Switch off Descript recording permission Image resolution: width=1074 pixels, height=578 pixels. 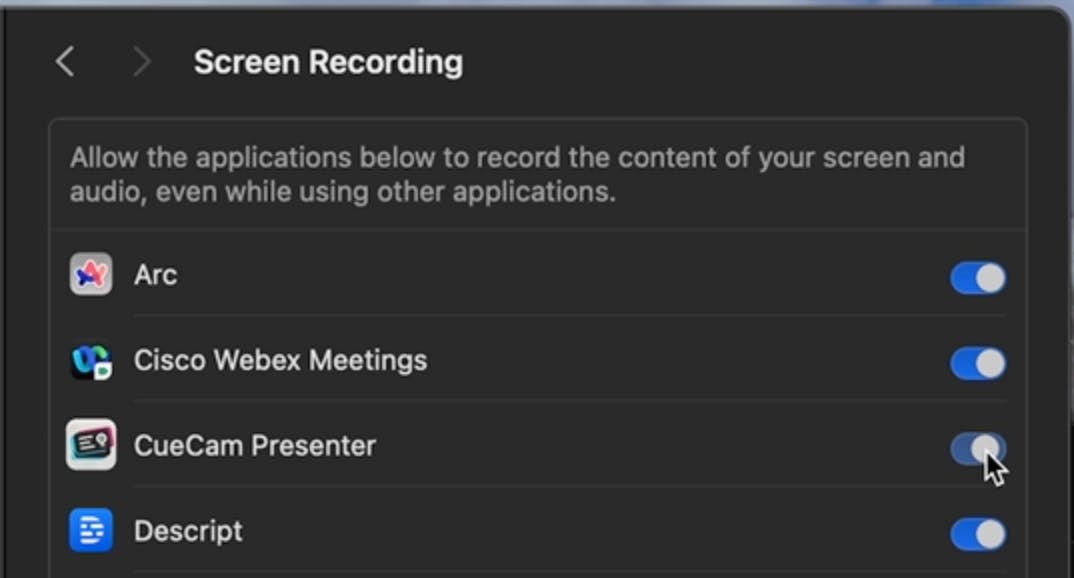(x=977, y=534)
